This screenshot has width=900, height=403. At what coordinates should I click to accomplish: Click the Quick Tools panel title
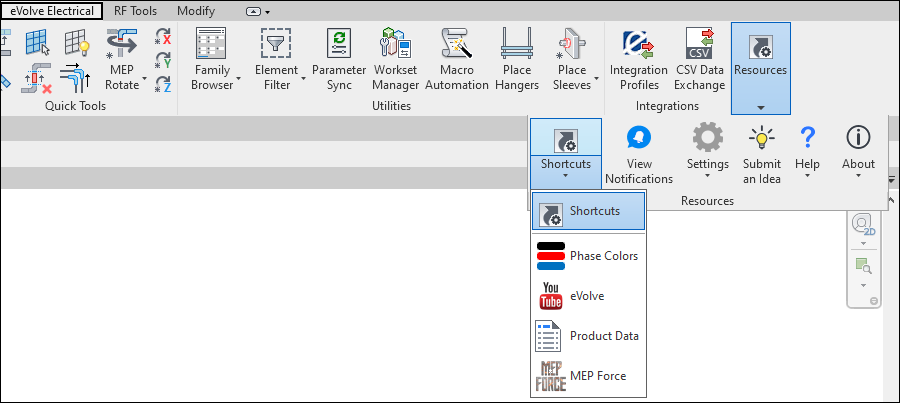click(x=76, y=106)
